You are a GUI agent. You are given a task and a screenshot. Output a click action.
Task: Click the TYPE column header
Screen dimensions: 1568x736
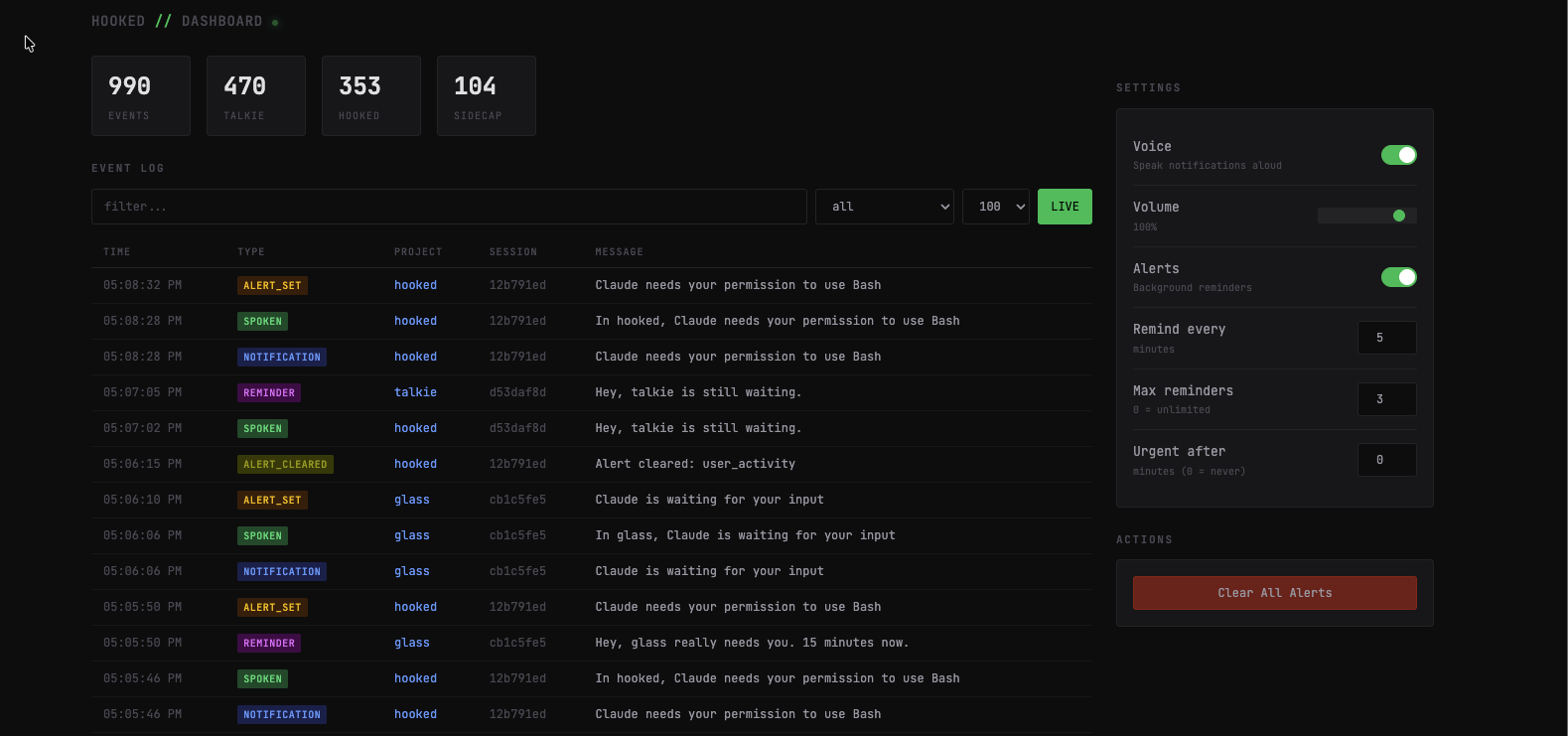(x=251, y=252)
